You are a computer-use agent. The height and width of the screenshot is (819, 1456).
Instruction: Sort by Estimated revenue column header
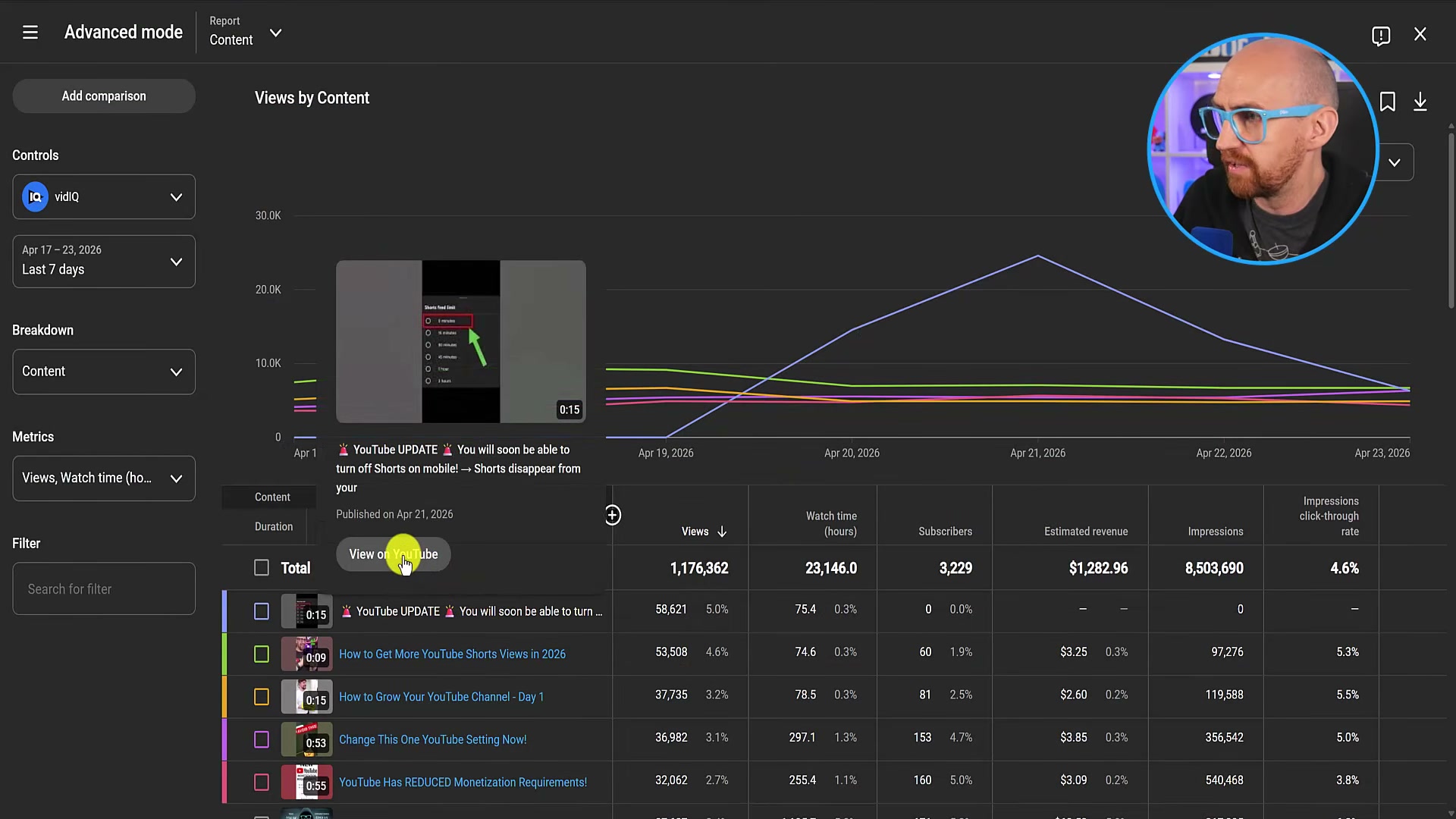(1086, 532)
